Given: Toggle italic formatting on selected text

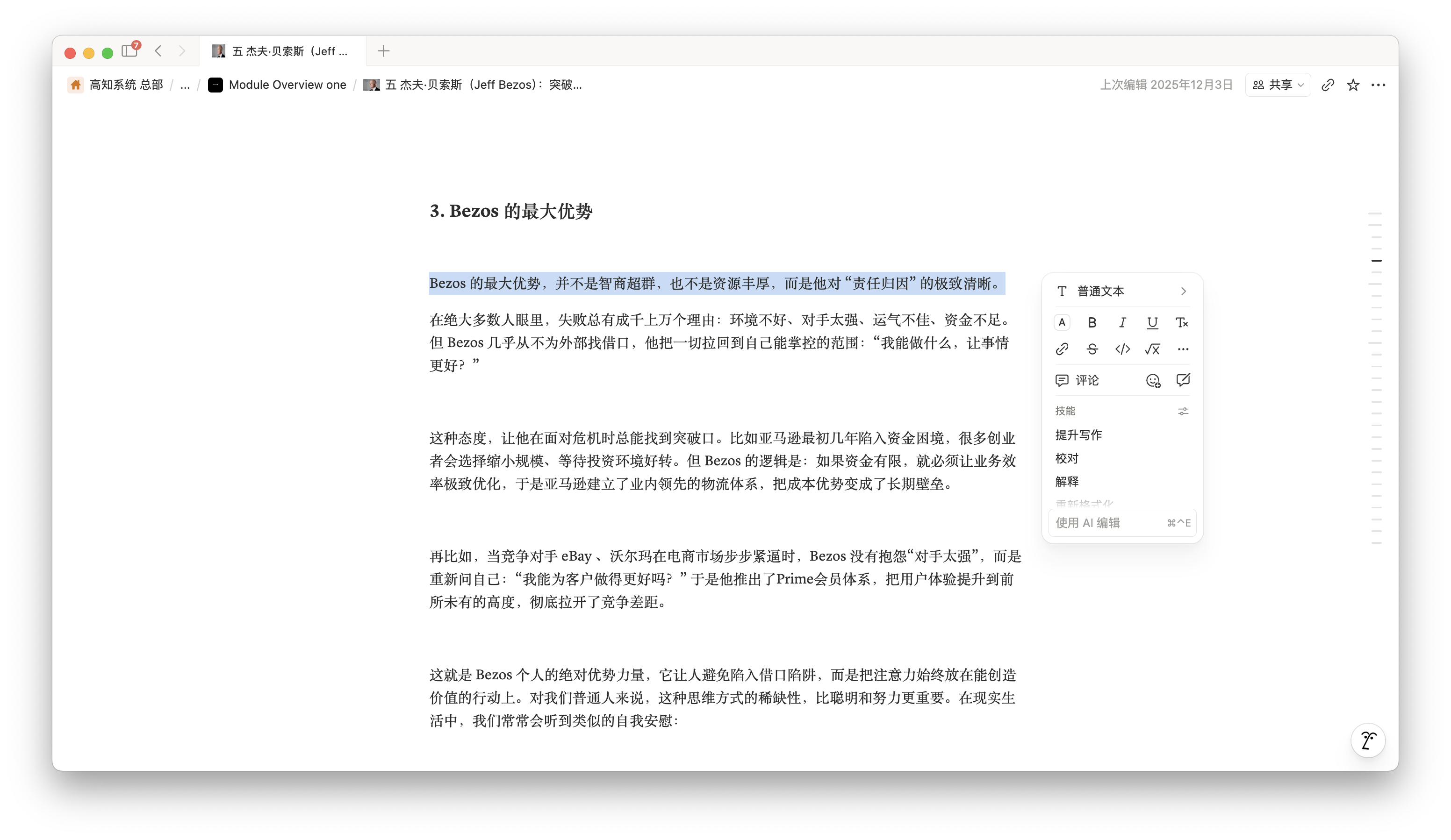Looking at the screenshot, I should pos(1121,323).
